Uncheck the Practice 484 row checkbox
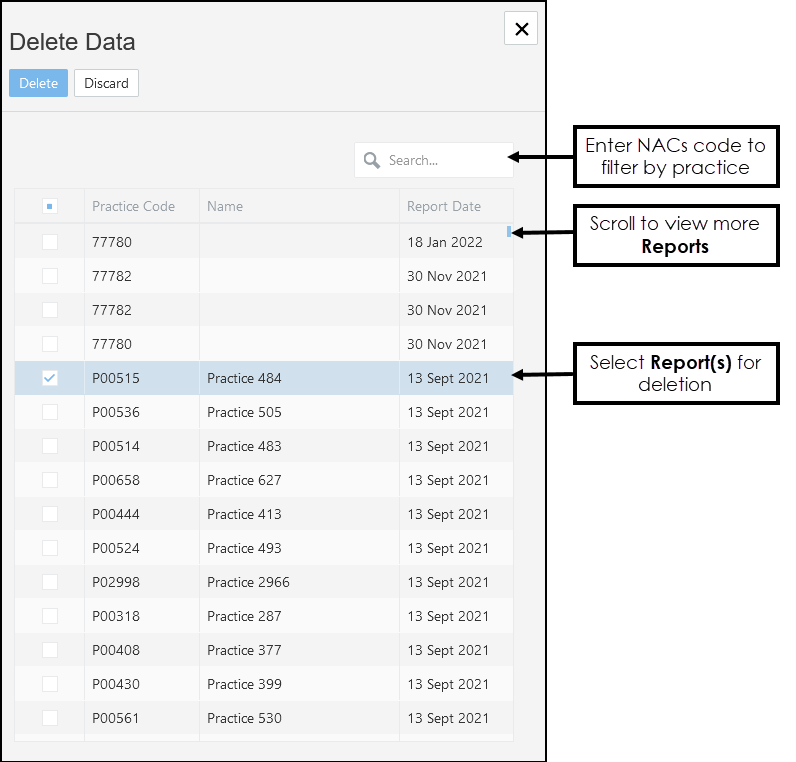This screenshot has width=796, height=762. [50, 378]
